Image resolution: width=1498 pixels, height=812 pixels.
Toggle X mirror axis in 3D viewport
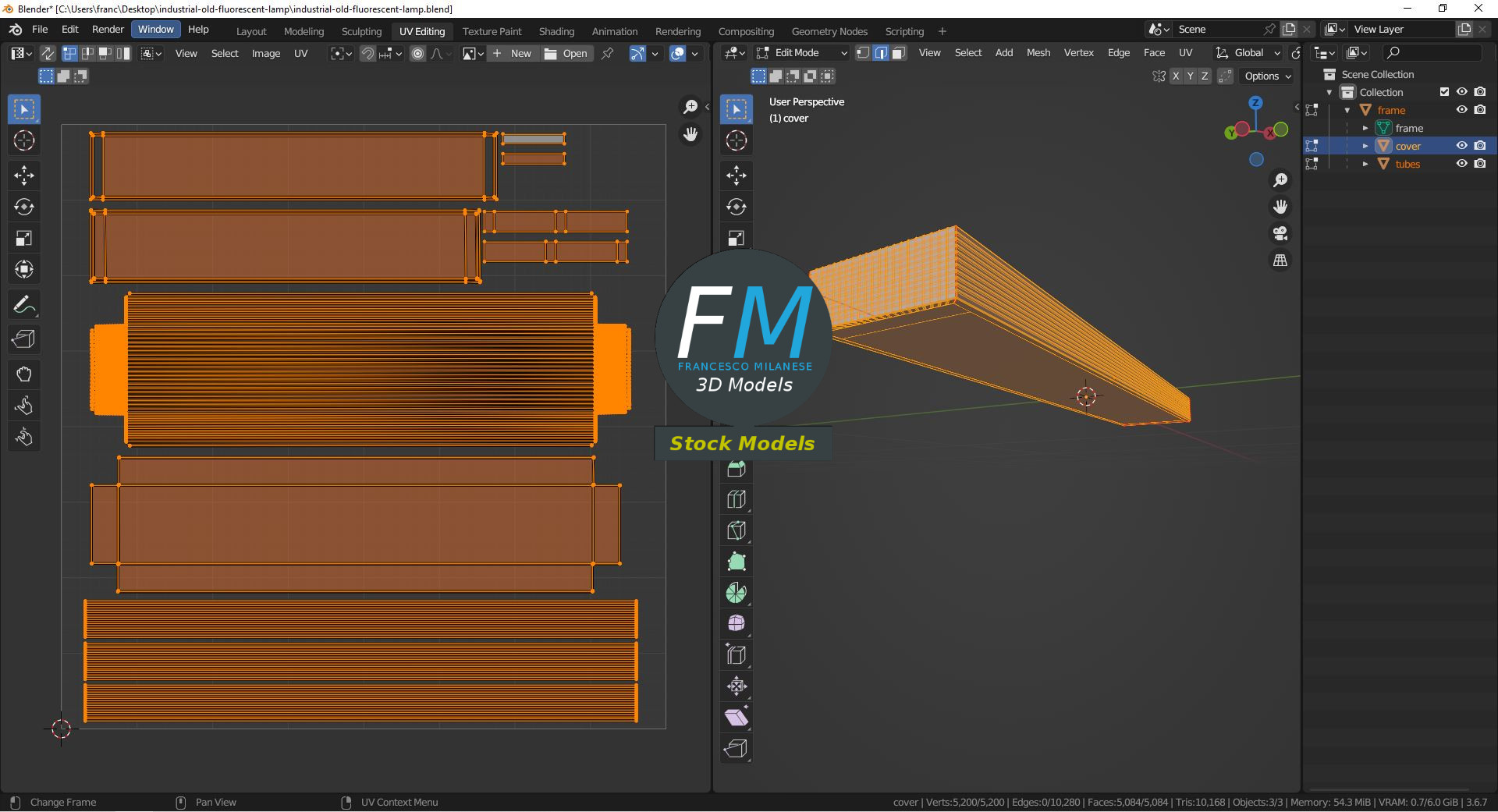(1175, 76)
